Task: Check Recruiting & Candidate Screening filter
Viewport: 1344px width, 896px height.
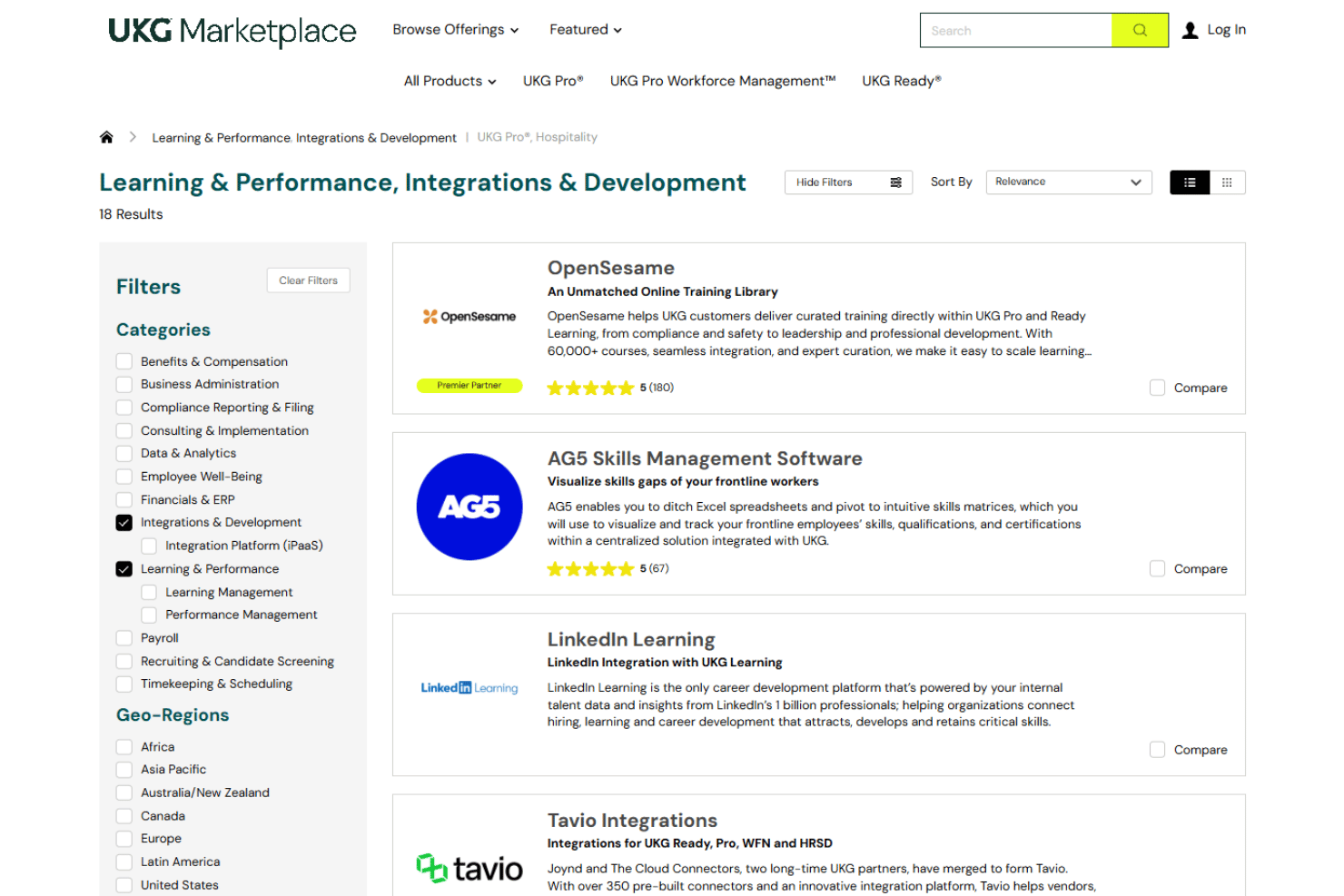Action: click(124, 661)
